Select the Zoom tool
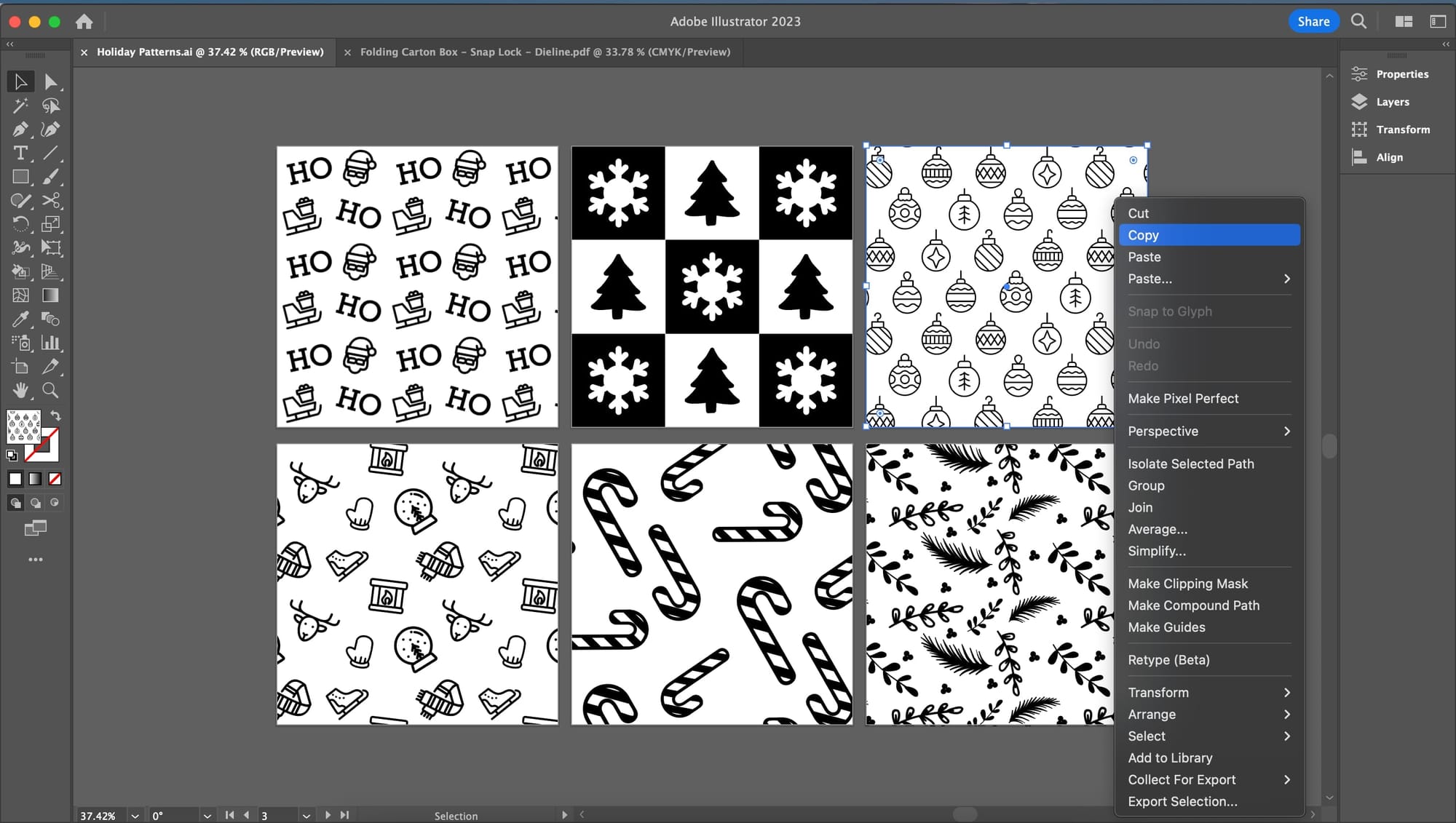This screenshot has width=1456, height=823. pos(50,390)
